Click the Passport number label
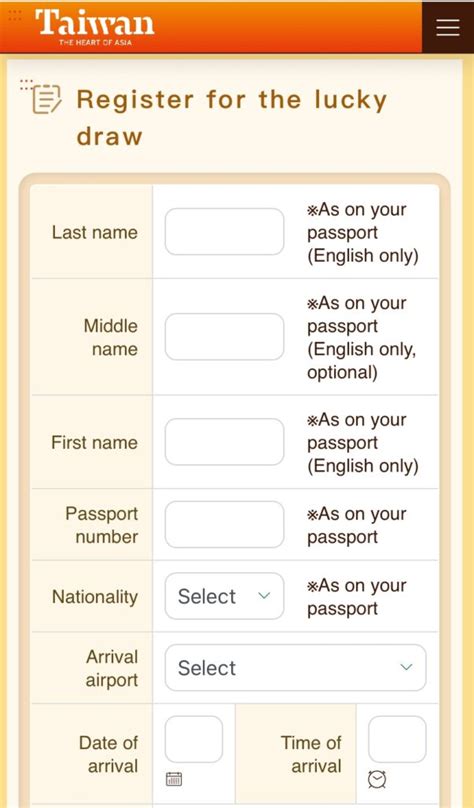474x808 pixels. click(x=101, y=525)
